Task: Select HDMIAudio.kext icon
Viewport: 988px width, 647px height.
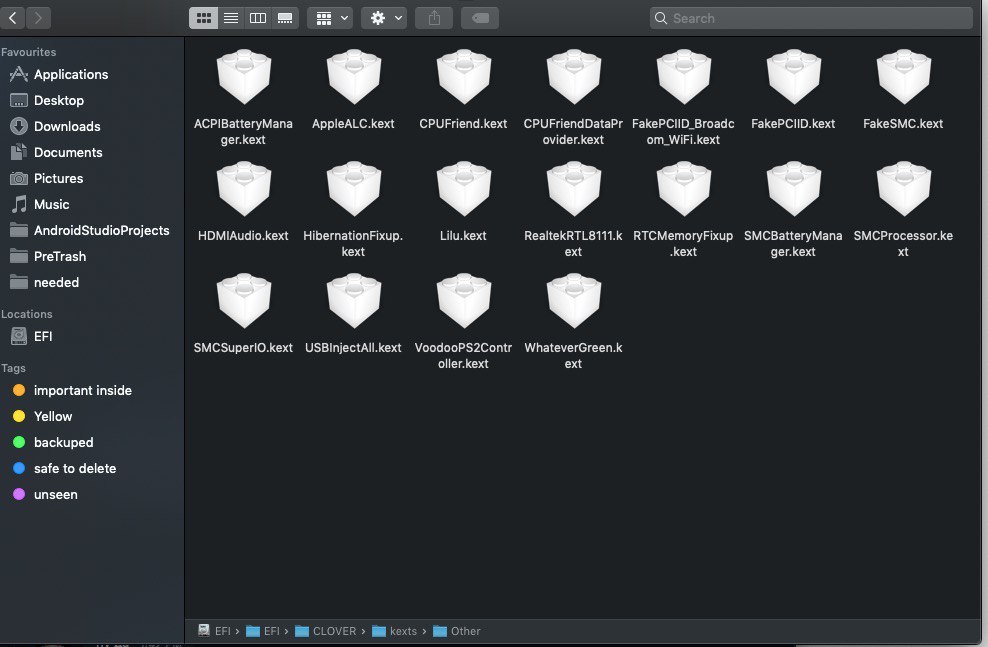Action: 243,189
